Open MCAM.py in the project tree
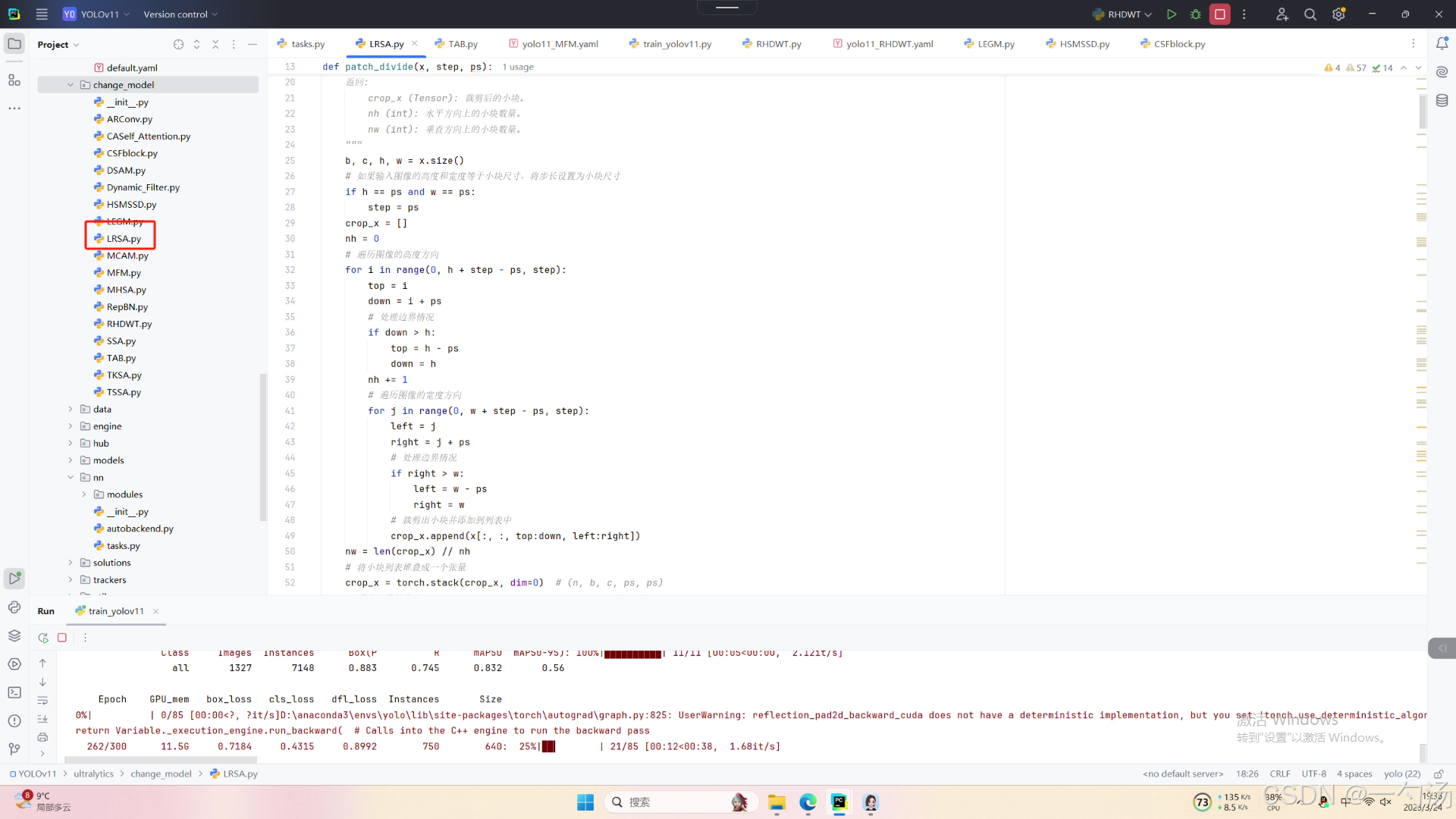1456x819 pixels. [x=127, y=256]
